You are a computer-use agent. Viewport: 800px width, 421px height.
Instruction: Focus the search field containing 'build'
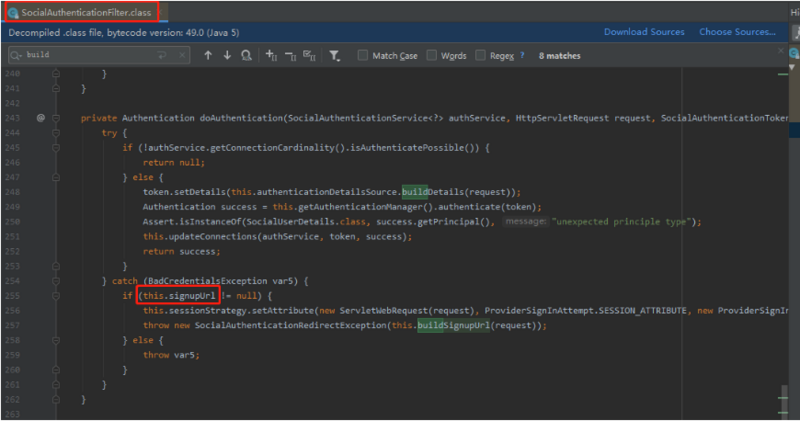[x=99, y=55]
